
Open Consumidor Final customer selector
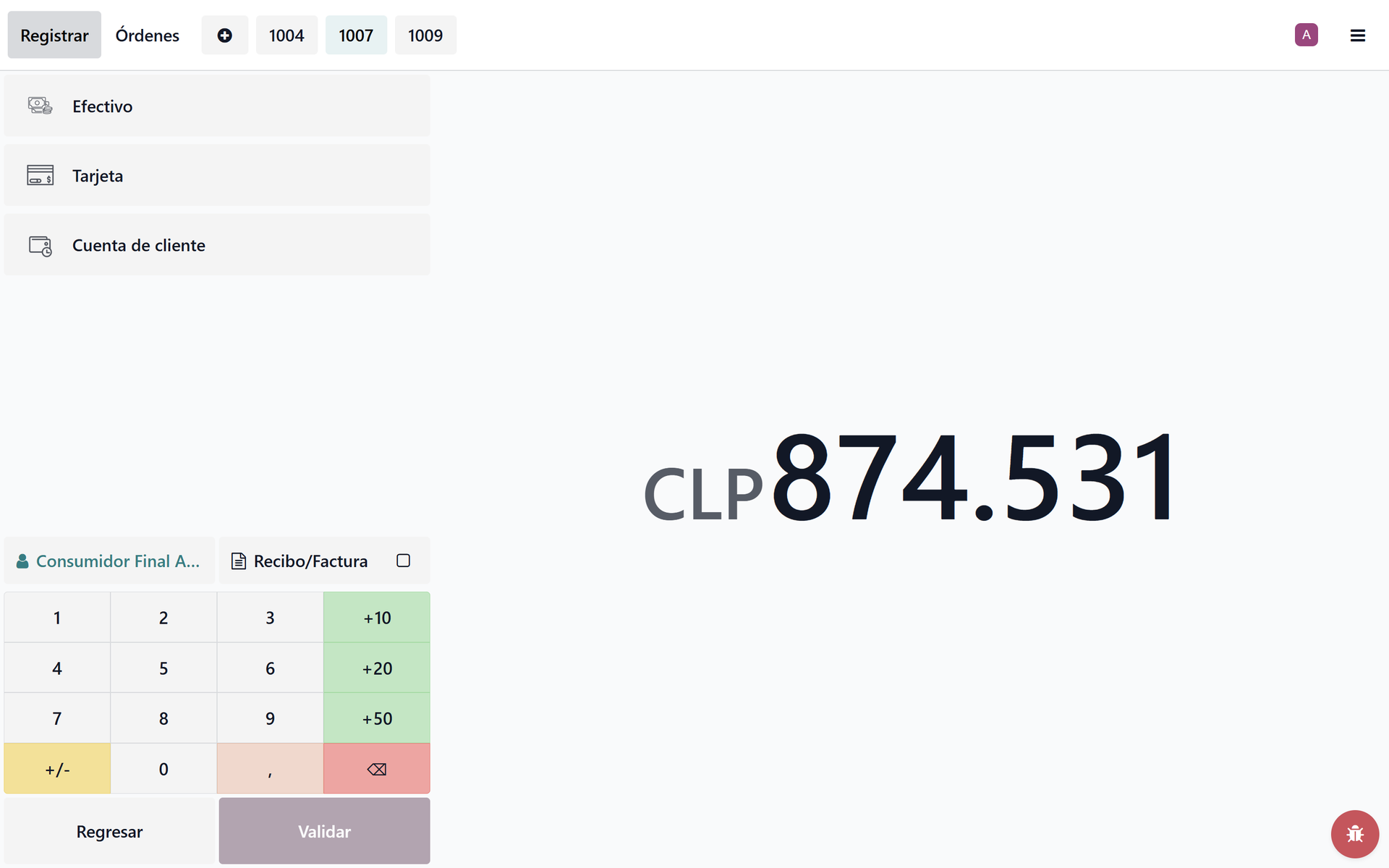pos(109,561)
